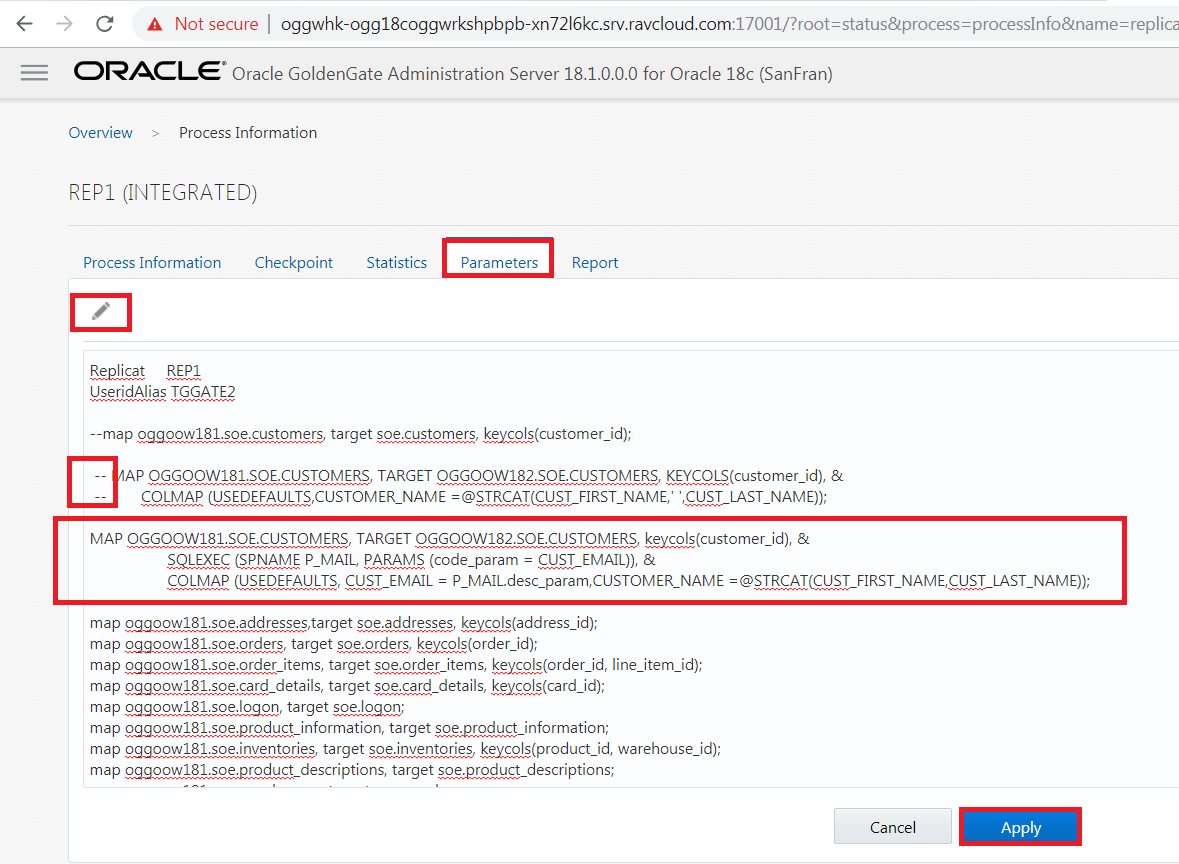Click the browser address bar URL

click(728, 24)
